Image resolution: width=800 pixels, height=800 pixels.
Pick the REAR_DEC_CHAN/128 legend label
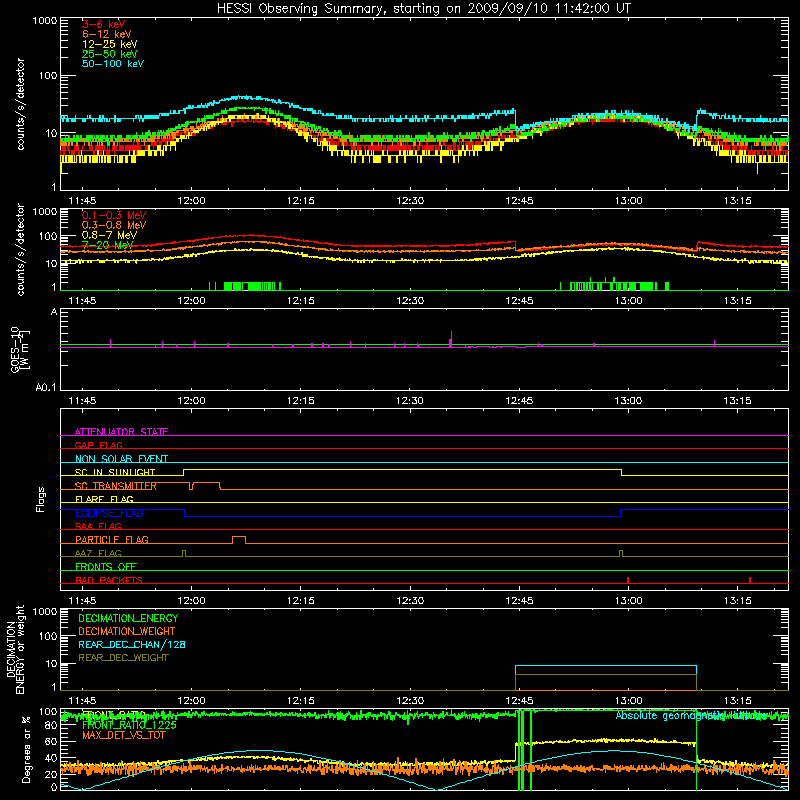click(132, 644)
